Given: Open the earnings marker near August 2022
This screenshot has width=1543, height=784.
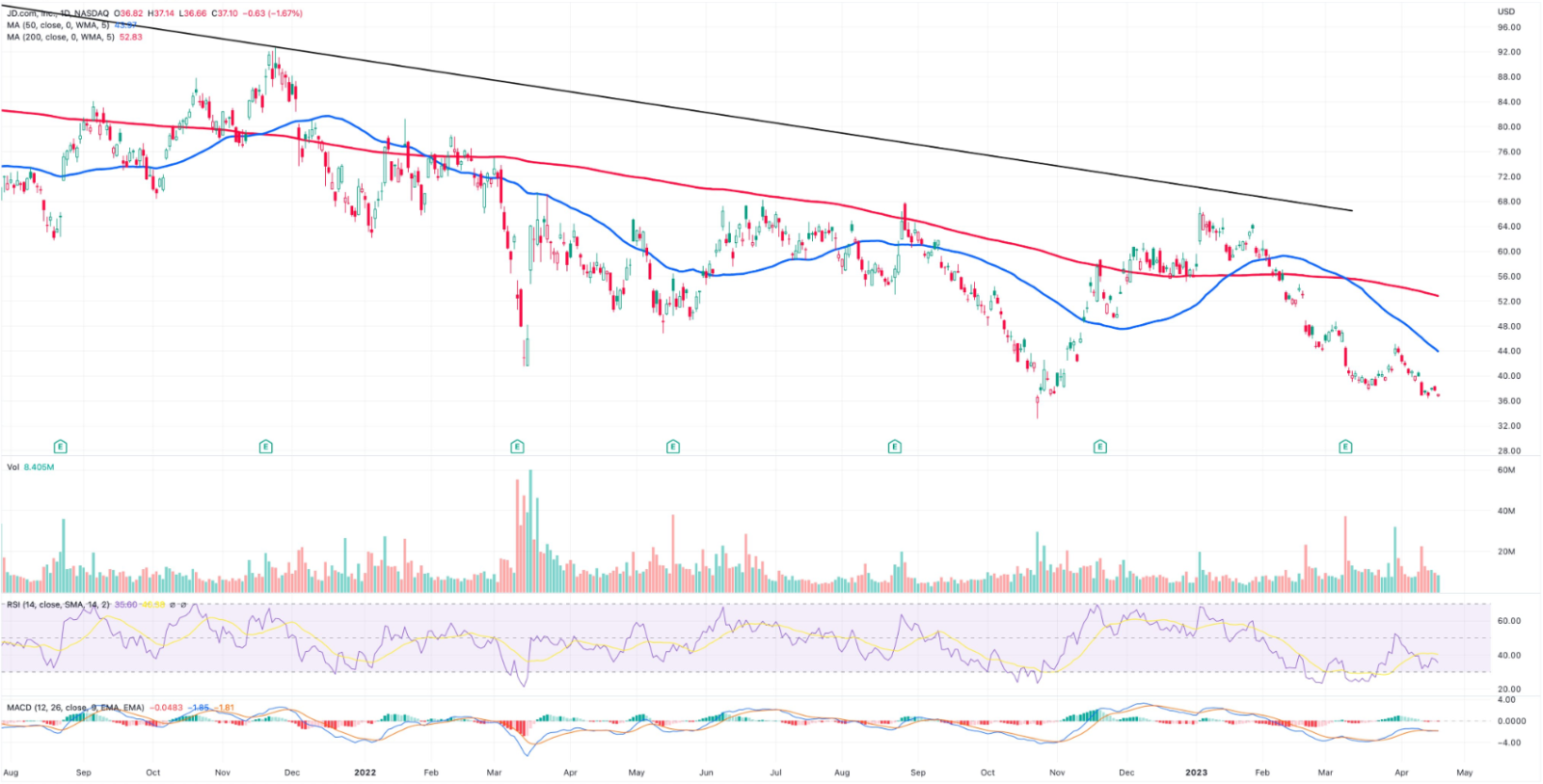Looking at the screenshot, I should click(895, 446).
